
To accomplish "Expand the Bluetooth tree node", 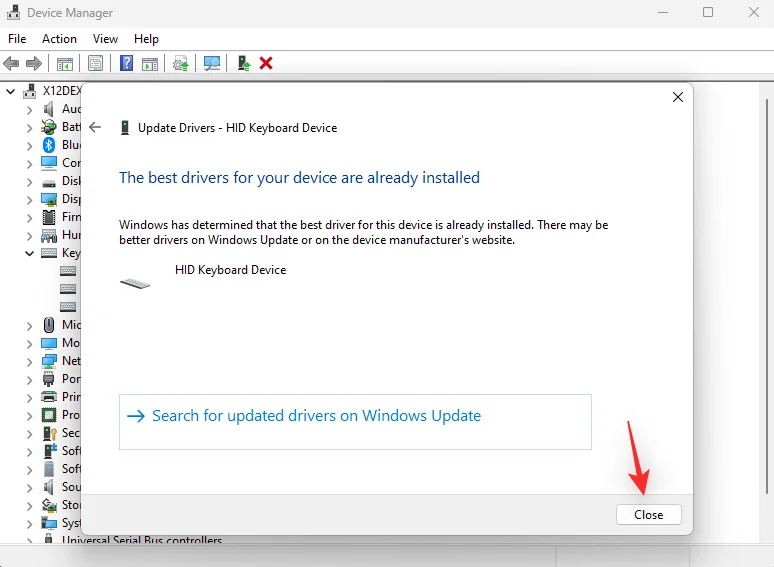I will pos(29,146).
